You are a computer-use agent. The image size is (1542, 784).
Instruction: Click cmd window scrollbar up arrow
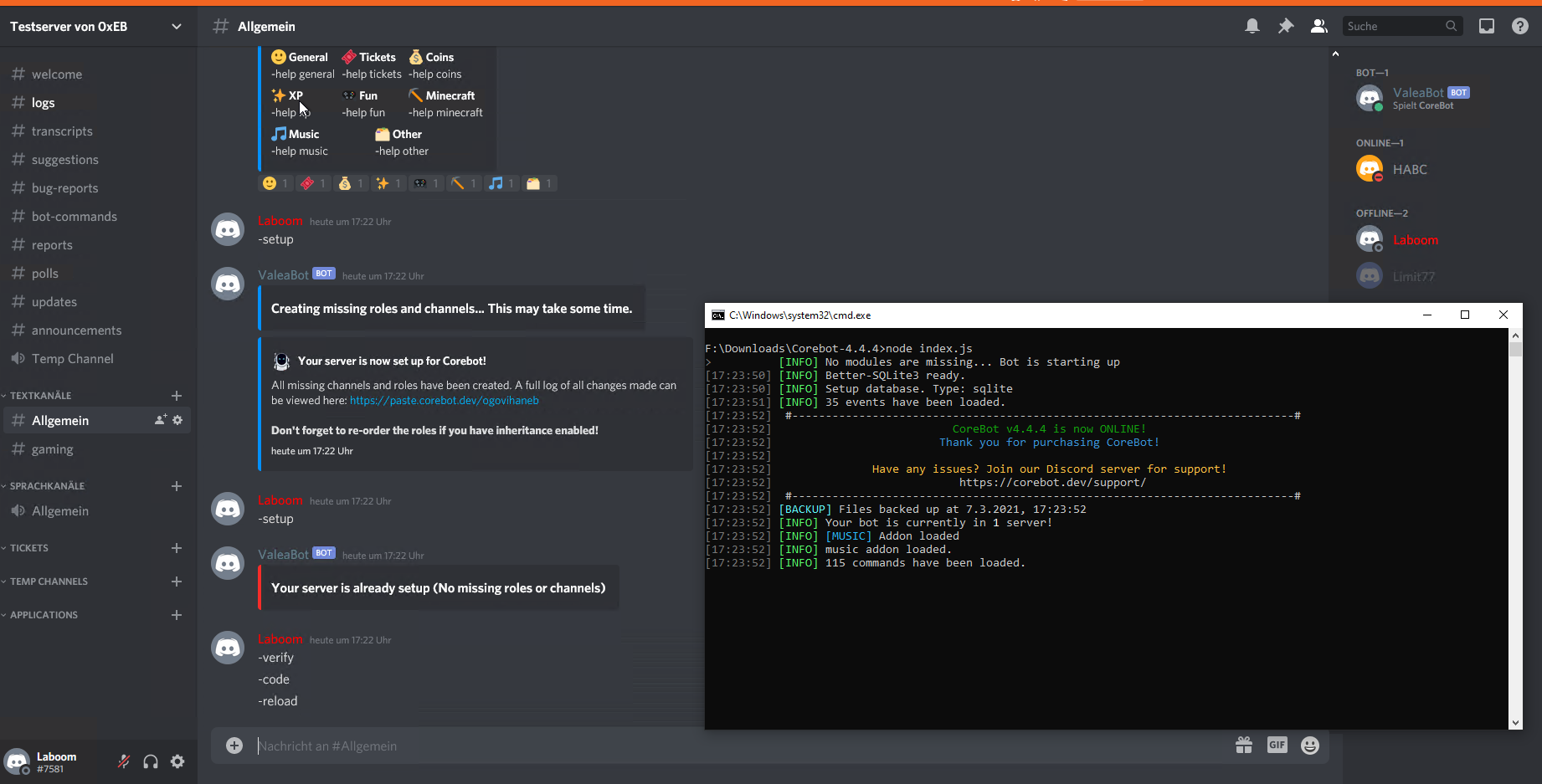pos(1515,335)
